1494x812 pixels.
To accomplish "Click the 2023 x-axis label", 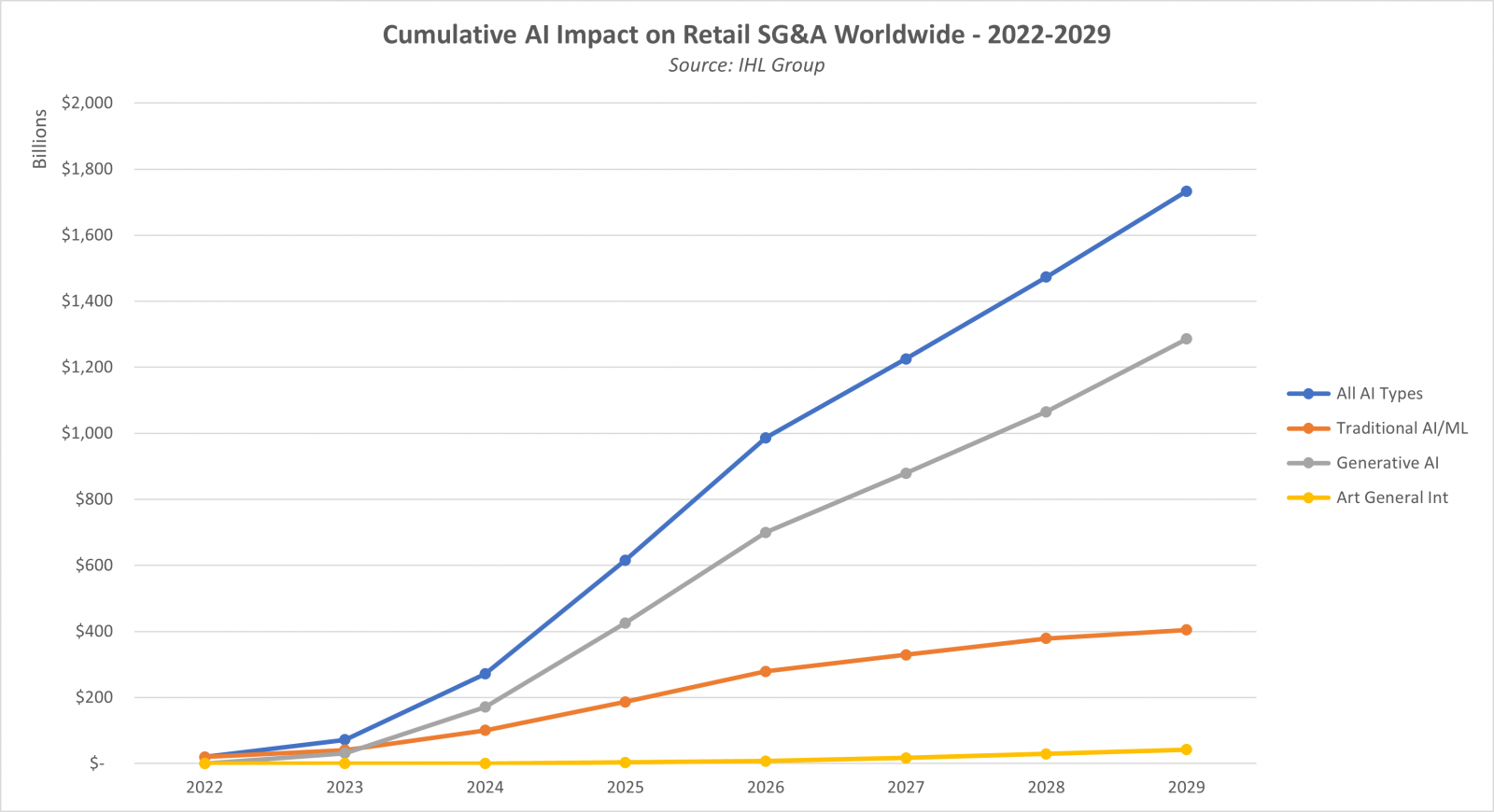I will 345,787.
